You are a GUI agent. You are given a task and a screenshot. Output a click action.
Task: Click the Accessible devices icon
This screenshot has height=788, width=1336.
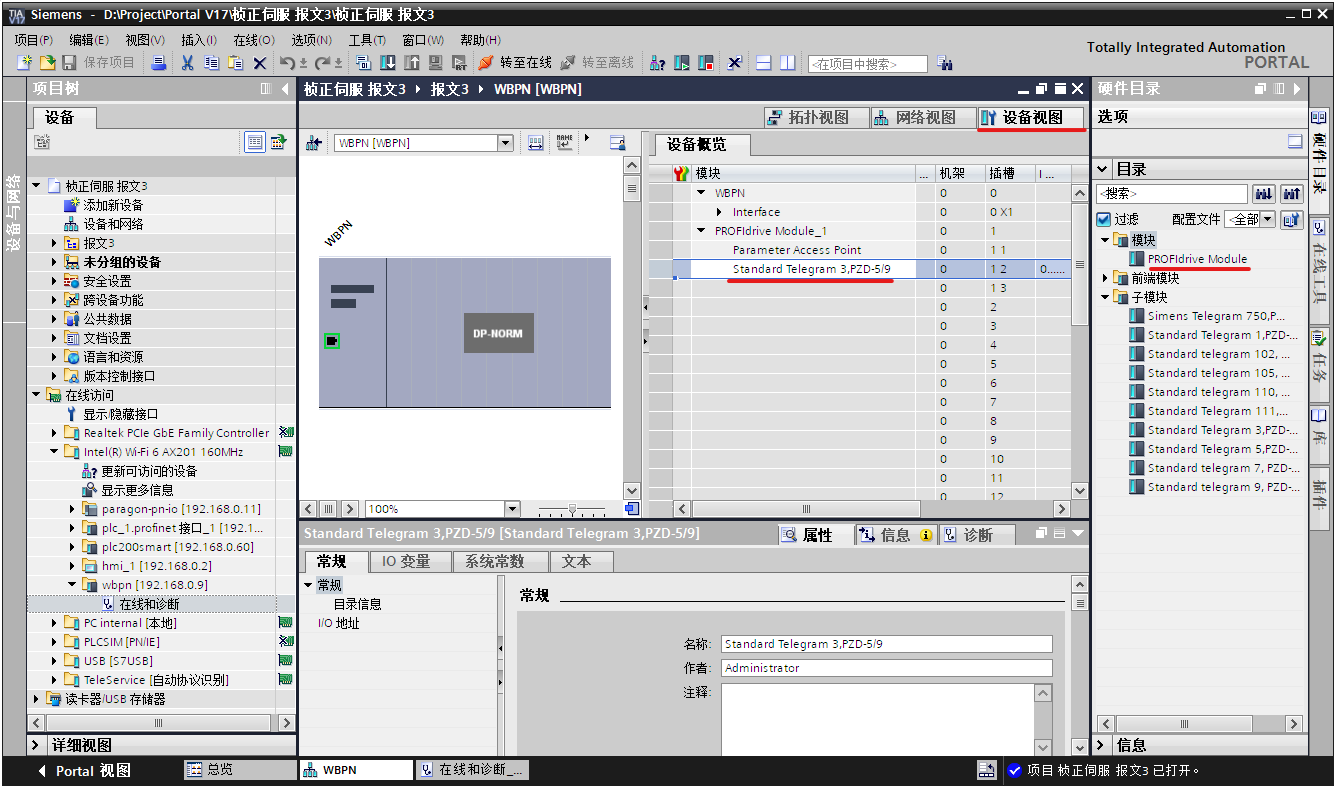click(x=657, y=62)
